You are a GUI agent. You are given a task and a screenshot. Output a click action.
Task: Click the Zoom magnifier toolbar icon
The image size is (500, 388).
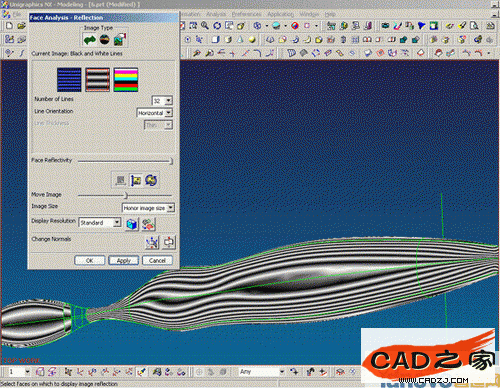click(205, 26)
